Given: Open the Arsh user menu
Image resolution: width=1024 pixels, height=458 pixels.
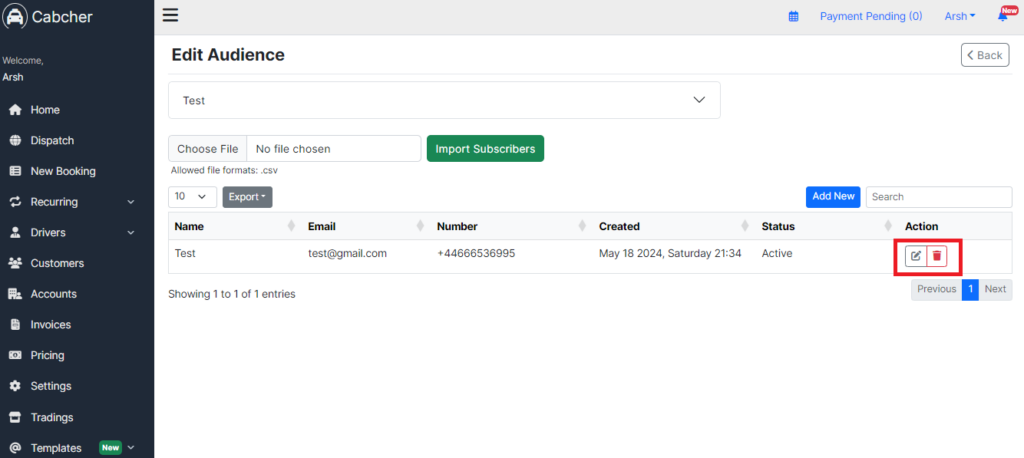Looking at the screenshot, I should click(x=960, y=16).
